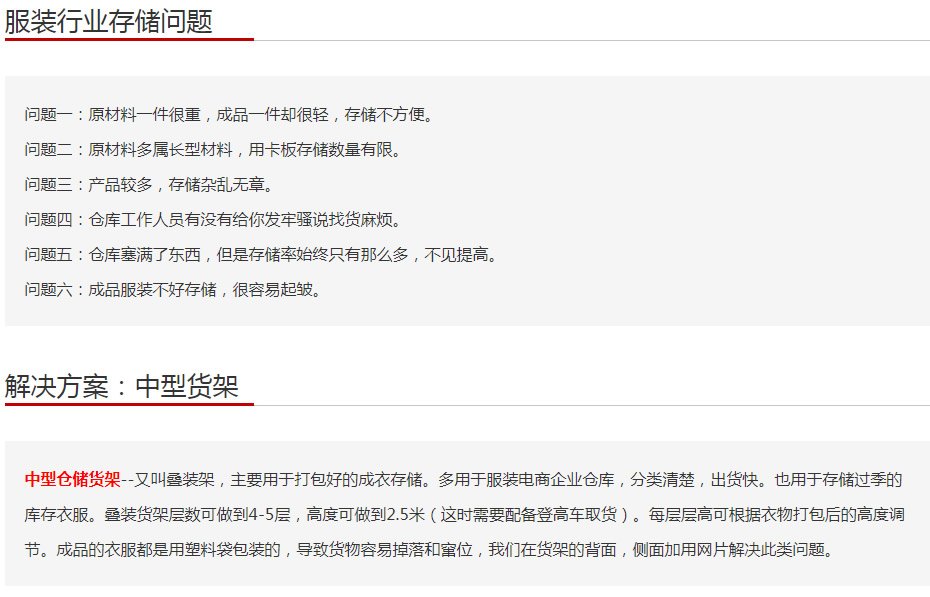Select the line starting with 问题二

click(214, 149)
